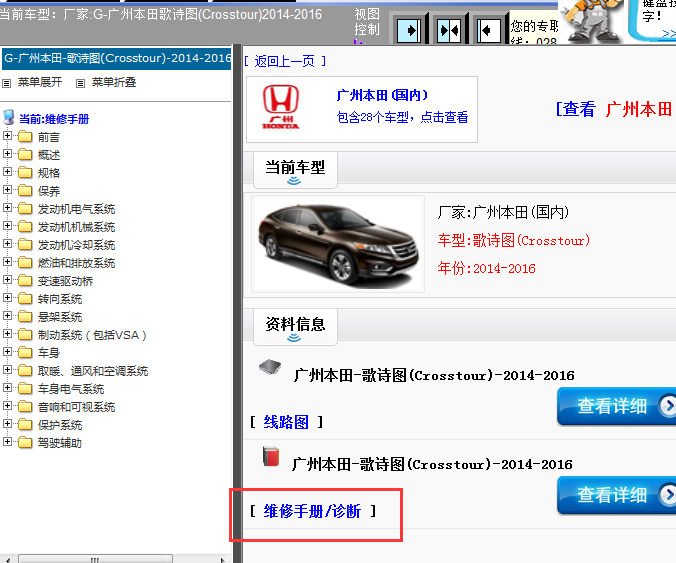
Task: Open the 变速驱动桥 folder label
Action: [65, 281]
